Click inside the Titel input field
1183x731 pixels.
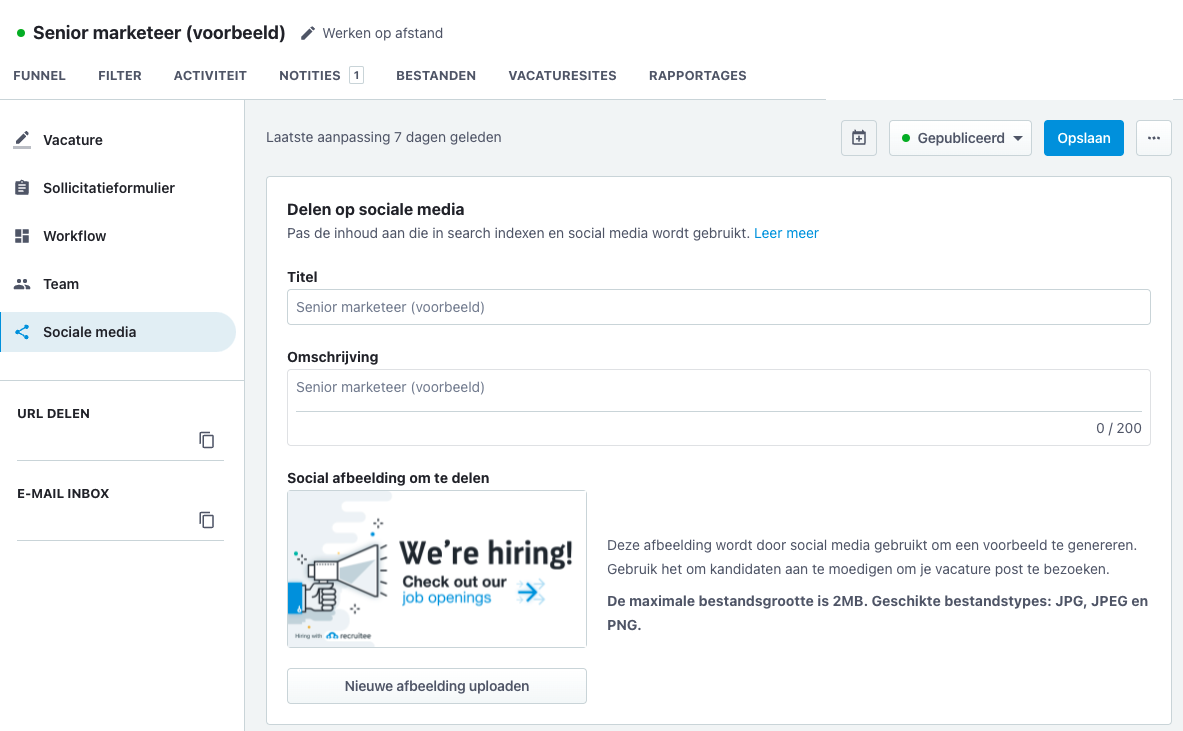718,306
